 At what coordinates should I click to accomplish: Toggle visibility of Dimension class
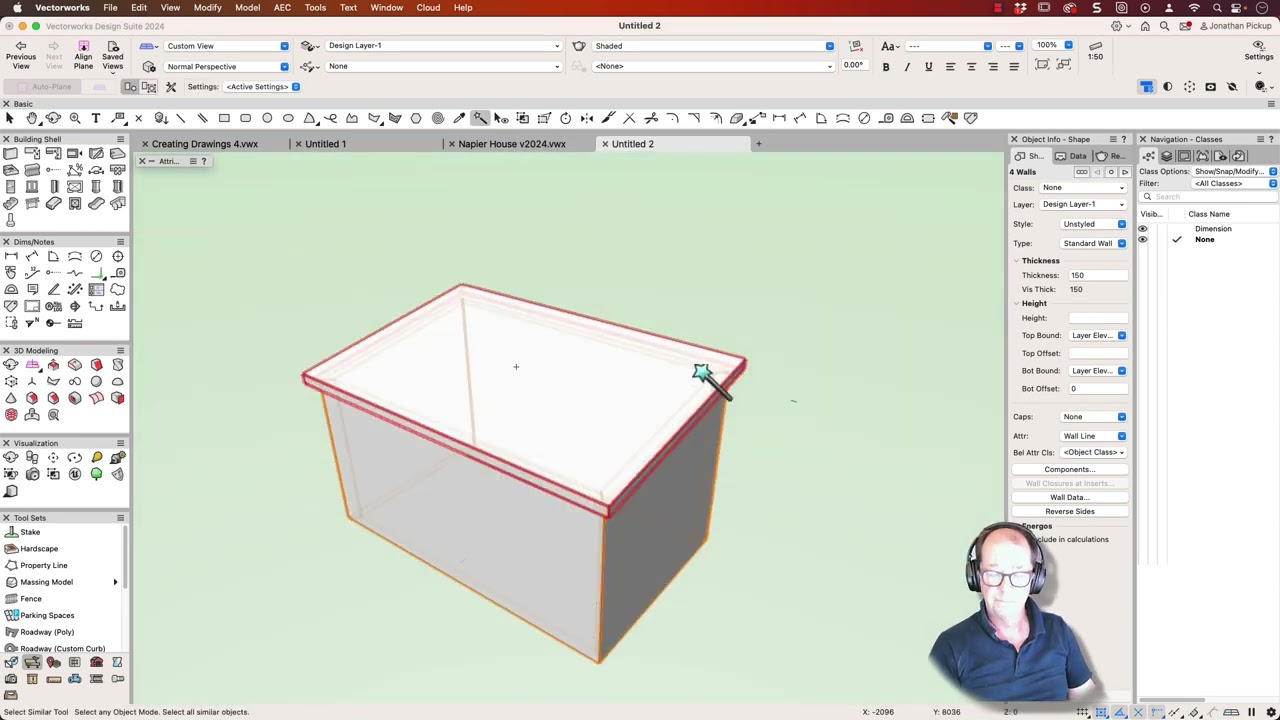point(1143,229)
